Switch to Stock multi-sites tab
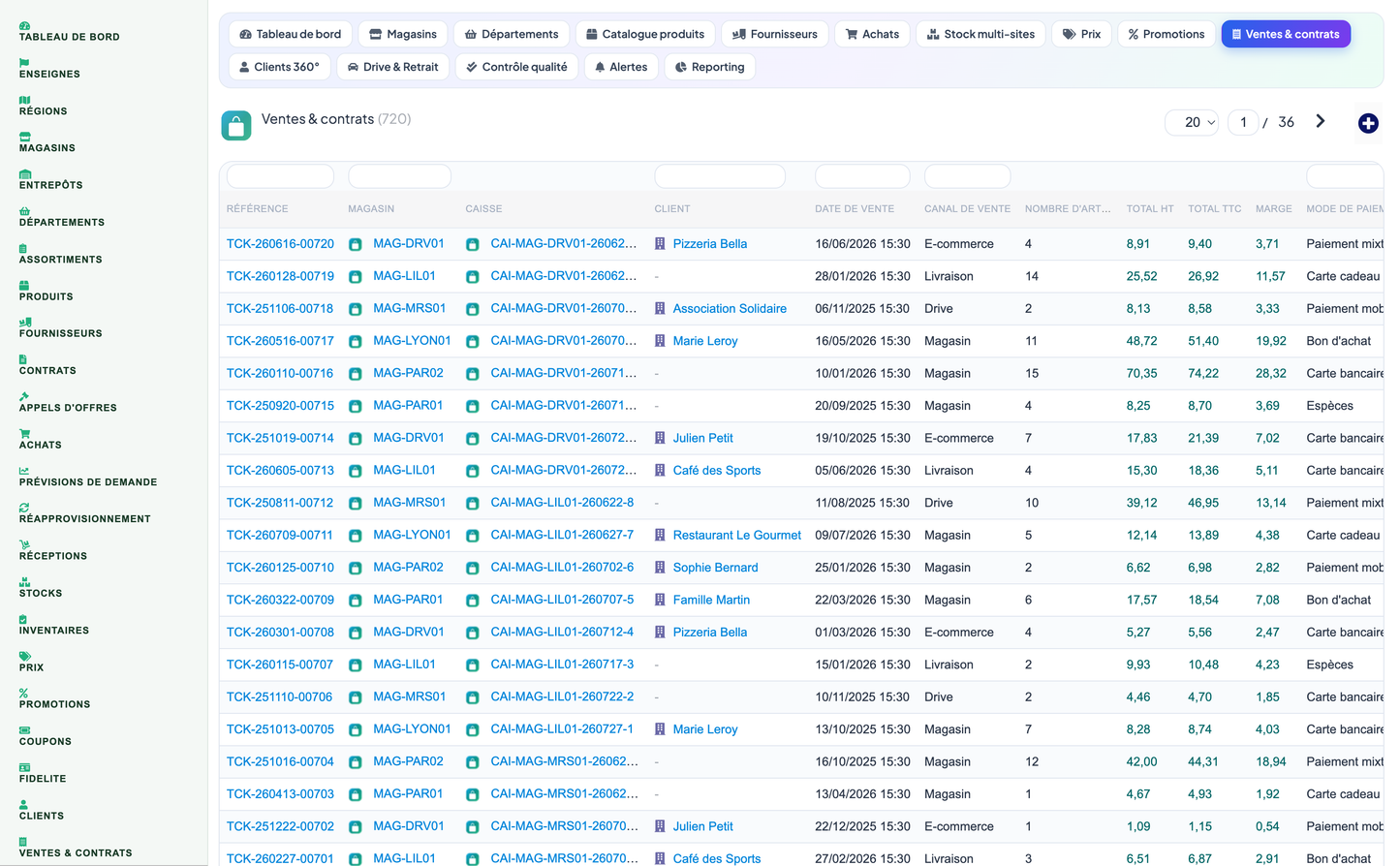The image size is (1400, 866). click(980, 34)
